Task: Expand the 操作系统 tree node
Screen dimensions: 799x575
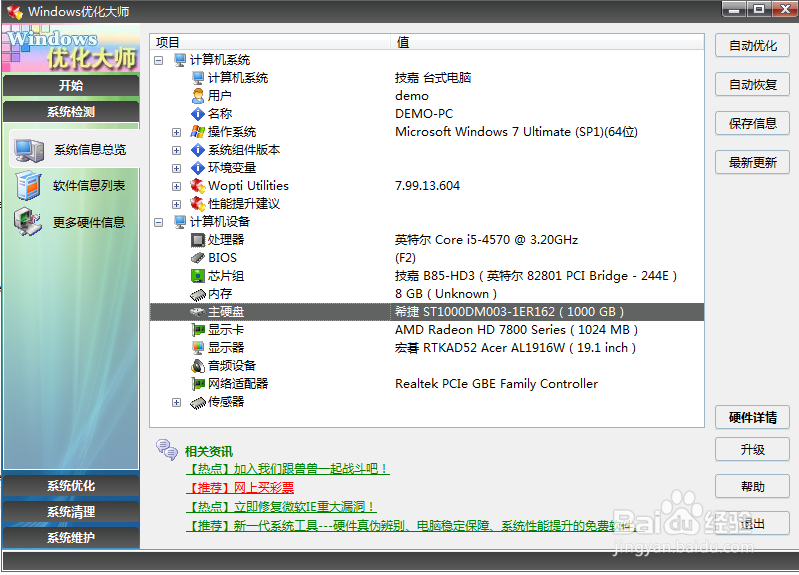Action: tap(176, 133)
